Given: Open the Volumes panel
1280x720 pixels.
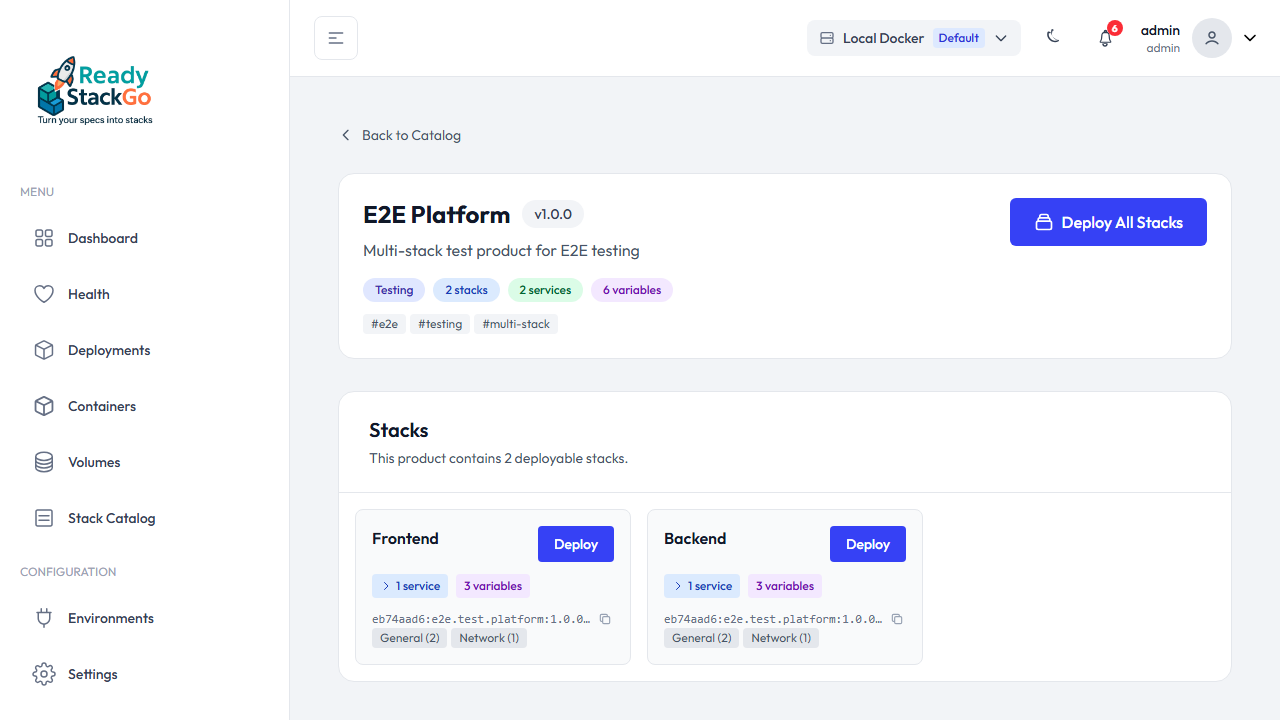Looking at the screenshot, I should [x=93, y=462].
